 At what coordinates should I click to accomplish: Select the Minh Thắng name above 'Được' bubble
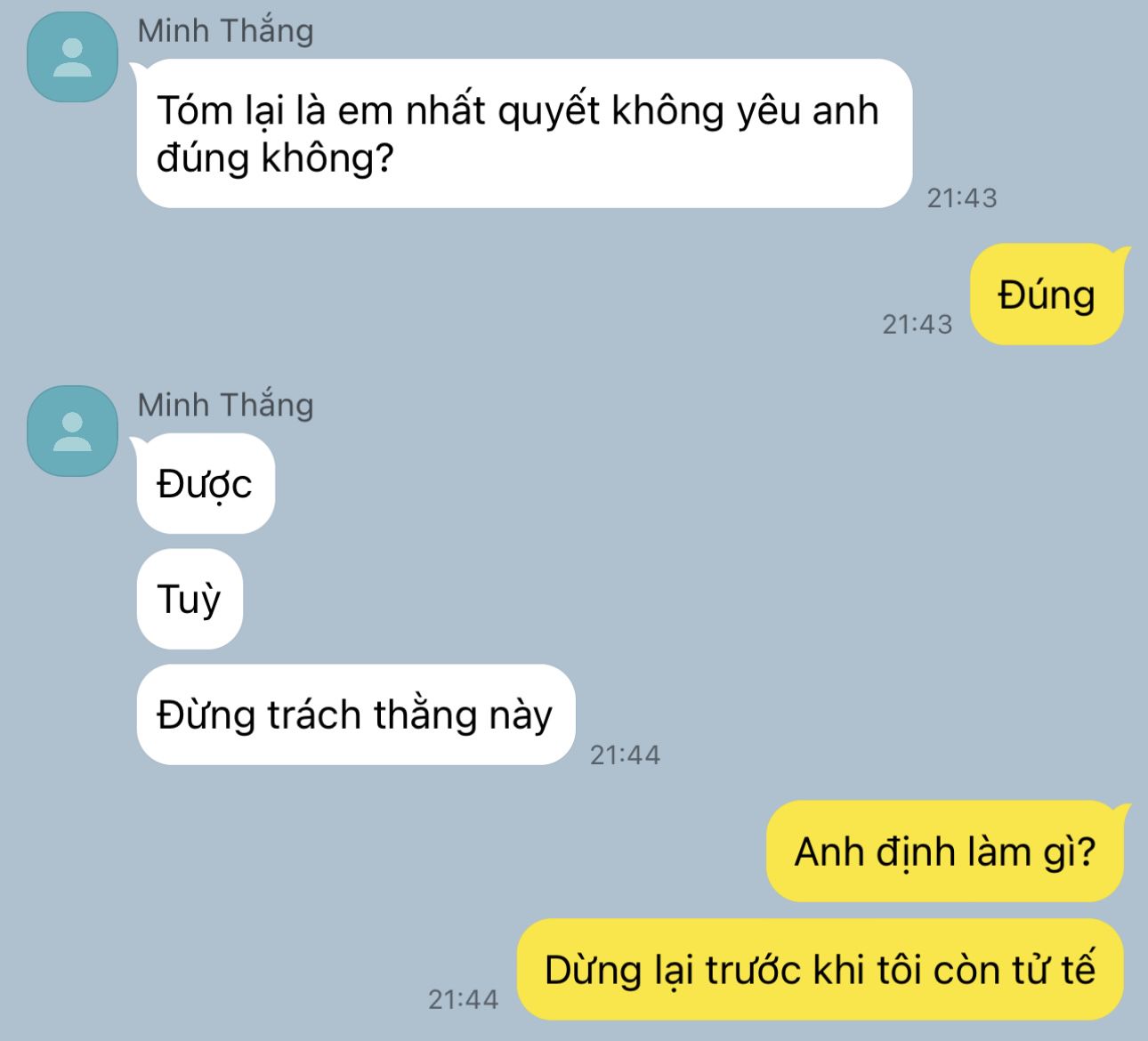tap(225, 405)
